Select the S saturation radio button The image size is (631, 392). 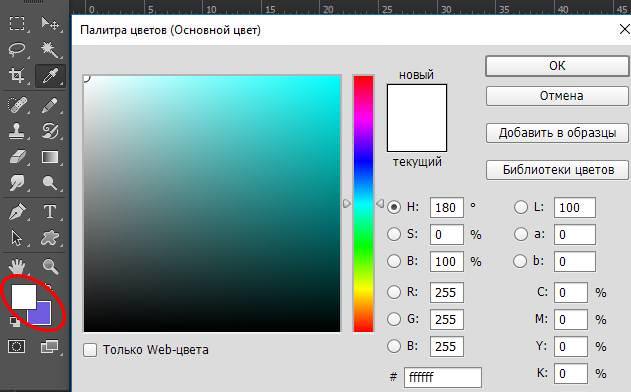pyautogui.click(x=394, y=234)
